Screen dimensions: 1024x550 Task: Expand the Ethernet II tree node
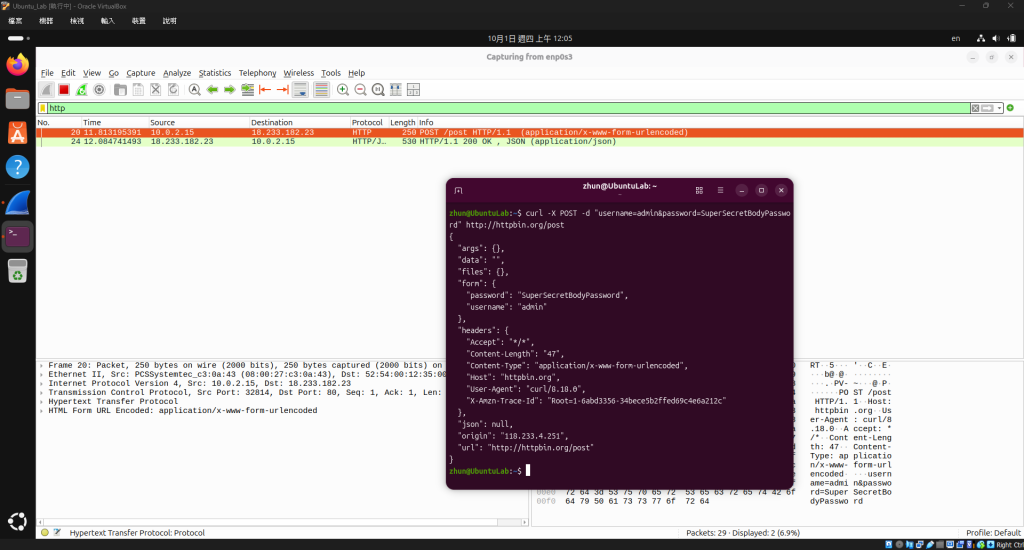[42, 375]
